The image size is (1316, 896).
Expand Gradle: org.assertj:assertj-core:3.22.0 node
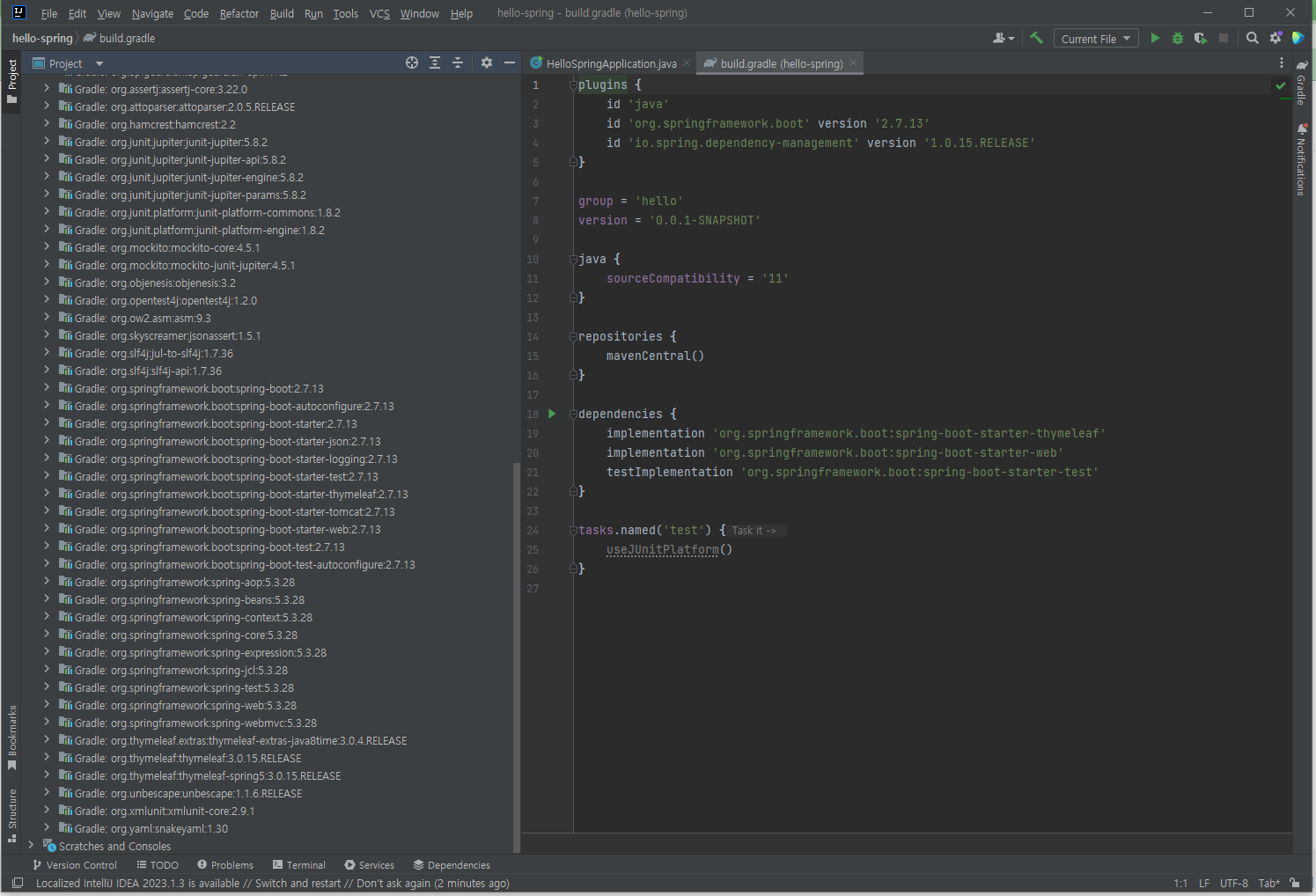[47, 89]
